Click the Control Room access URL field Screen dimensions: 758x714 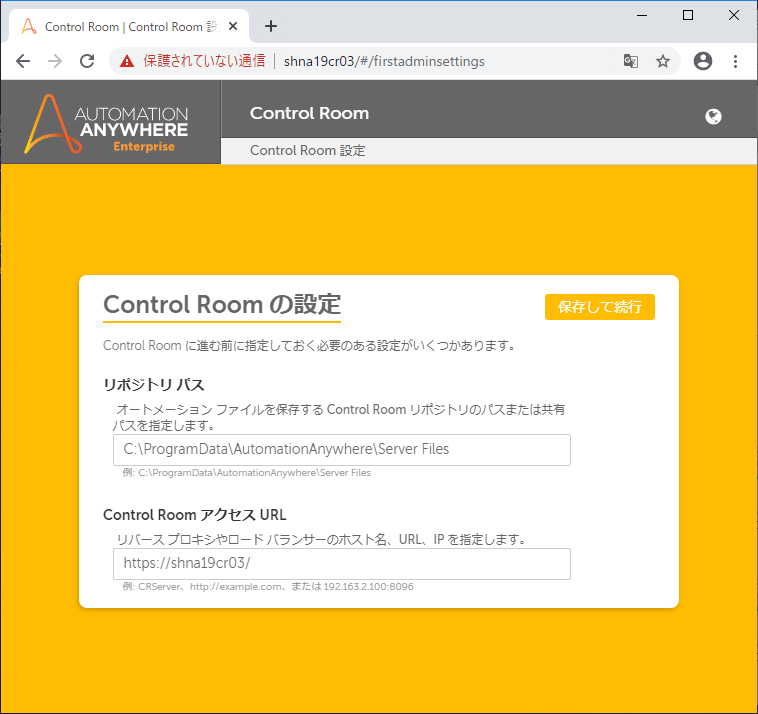(342, 564)
